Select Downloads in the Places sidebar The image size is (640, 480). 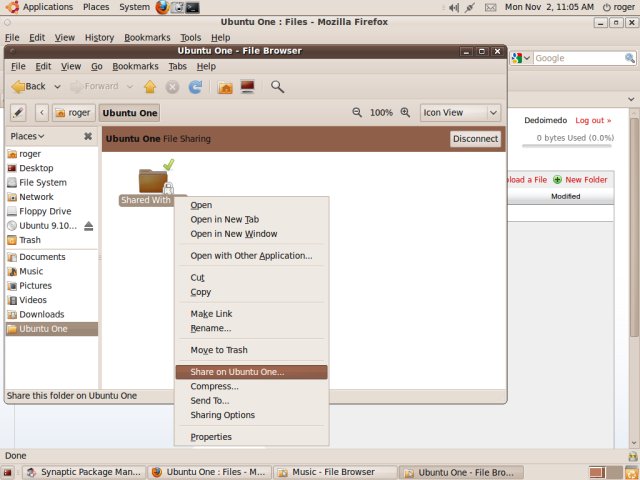click(x=52, y=314)
